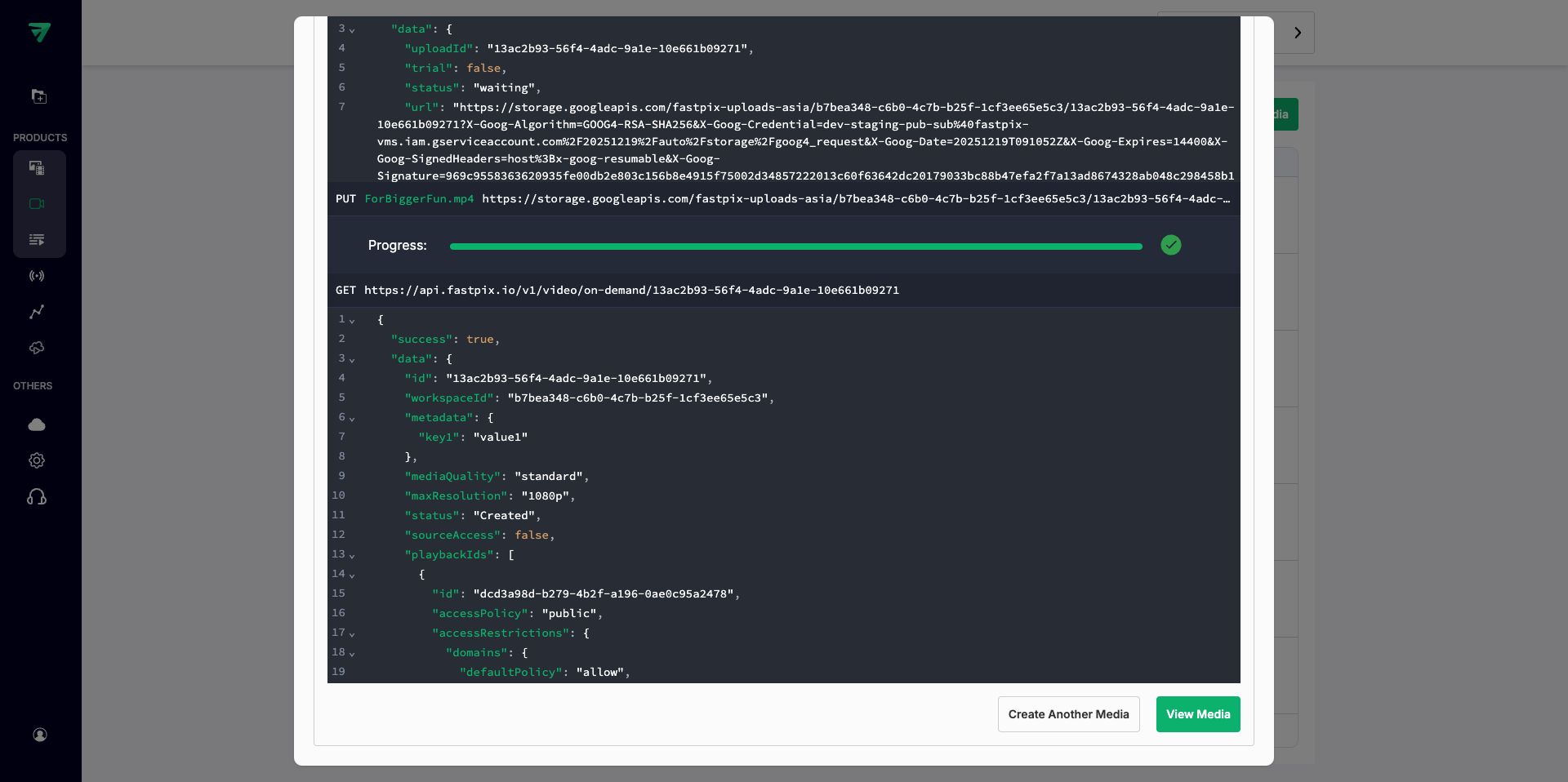Click the ForBiggerFun.mp4 file name
This screenshot has height=782, width=1568.
(x=419, y=199)
